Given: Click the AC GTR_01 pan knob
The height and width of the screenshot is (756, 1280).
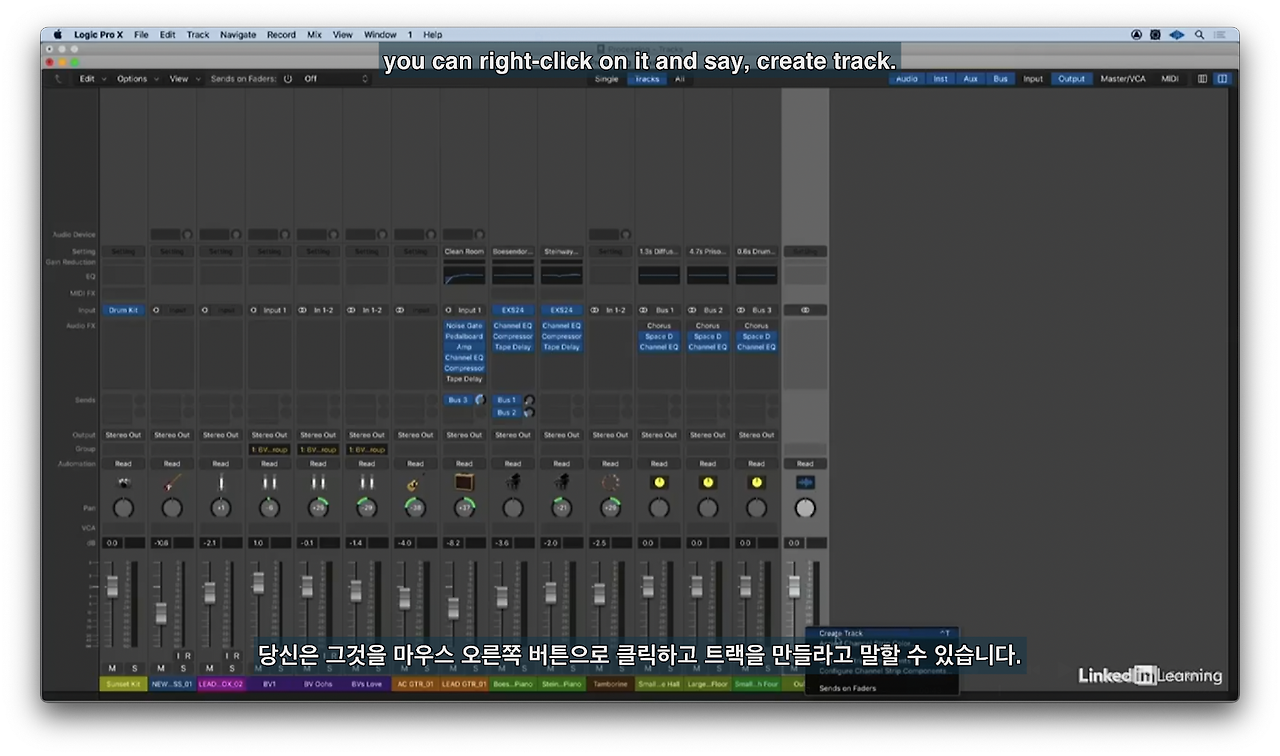Looking at the screenshot, I should pyautogui.click(x=415, y=508).
